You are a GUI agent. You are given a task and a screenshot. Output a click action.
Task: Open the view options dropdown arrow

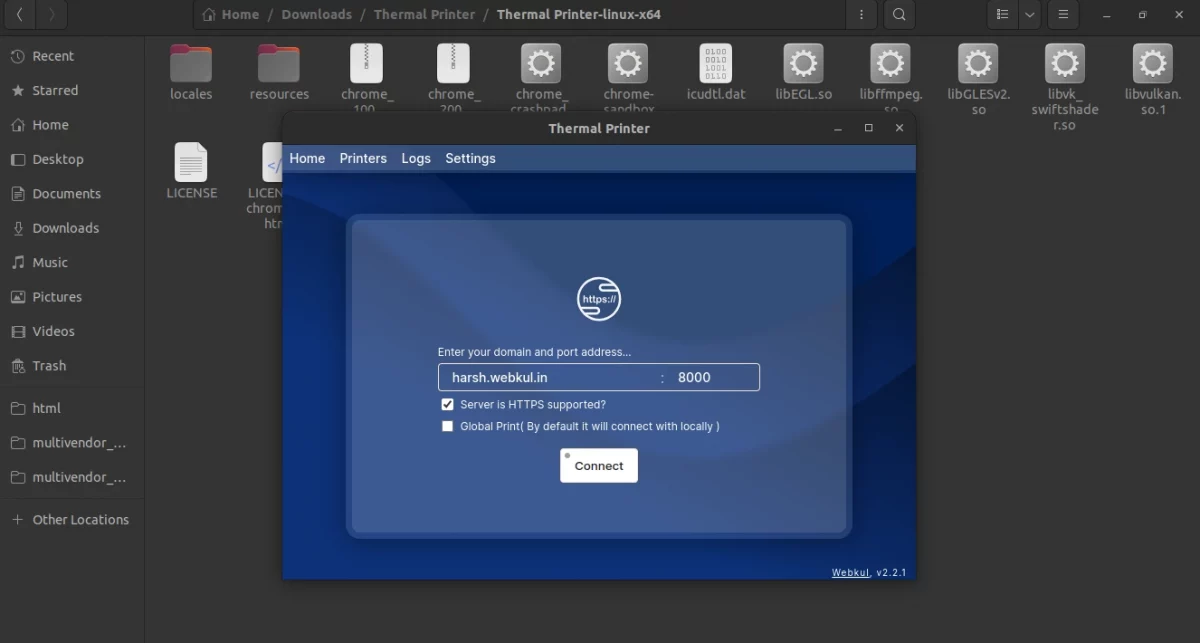tap(1029, 15)
